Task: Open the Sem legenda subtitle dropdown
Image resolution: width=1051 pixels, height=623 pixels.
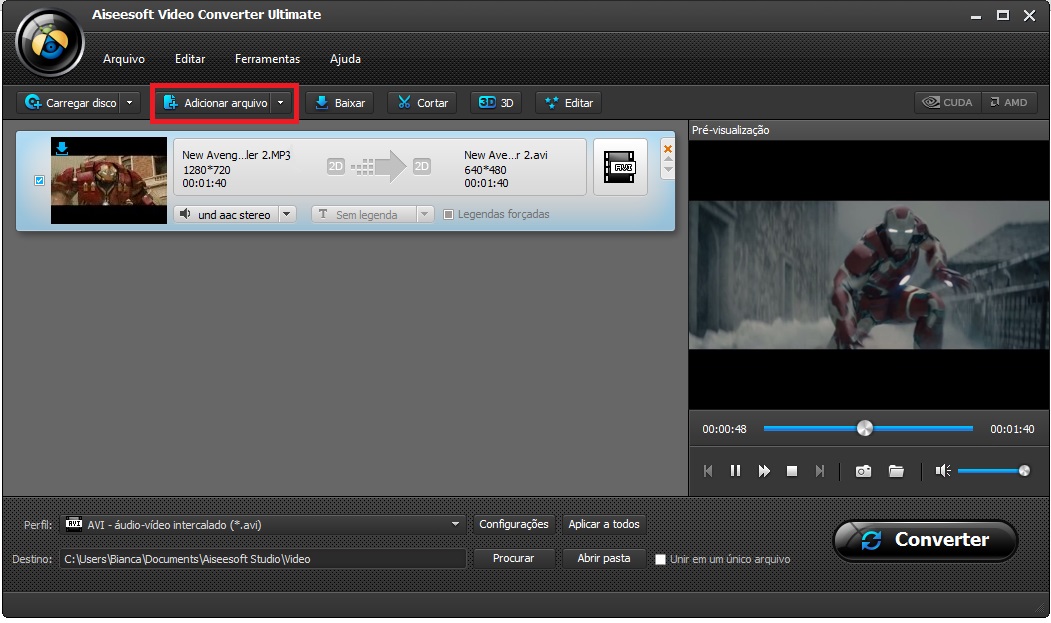Action: click(425, 213)
